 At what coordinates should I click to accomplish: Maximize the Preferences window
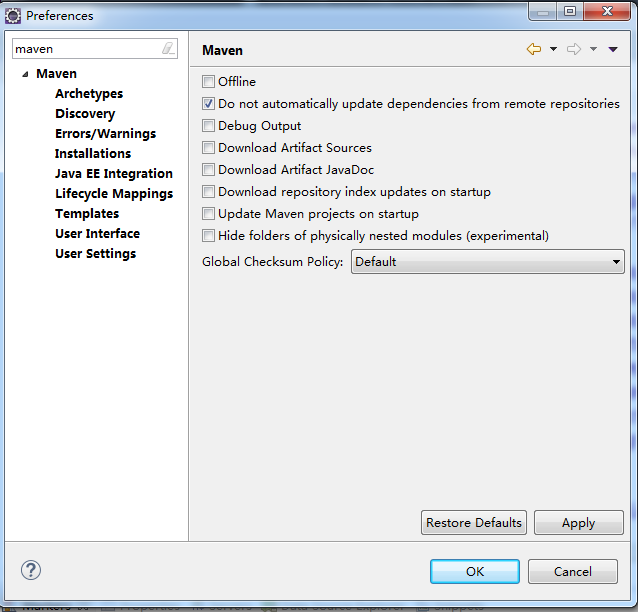click(x=570, y=12)
